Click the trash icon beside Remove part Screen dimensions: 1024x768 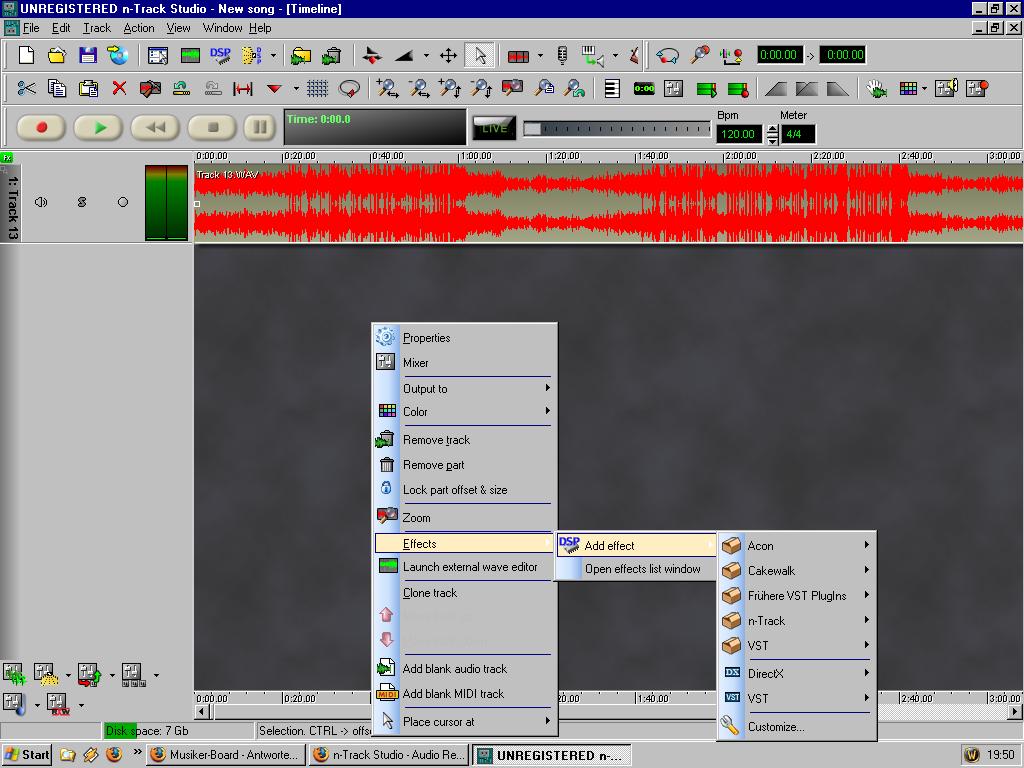pyautogui.click(x=387, y=464)
